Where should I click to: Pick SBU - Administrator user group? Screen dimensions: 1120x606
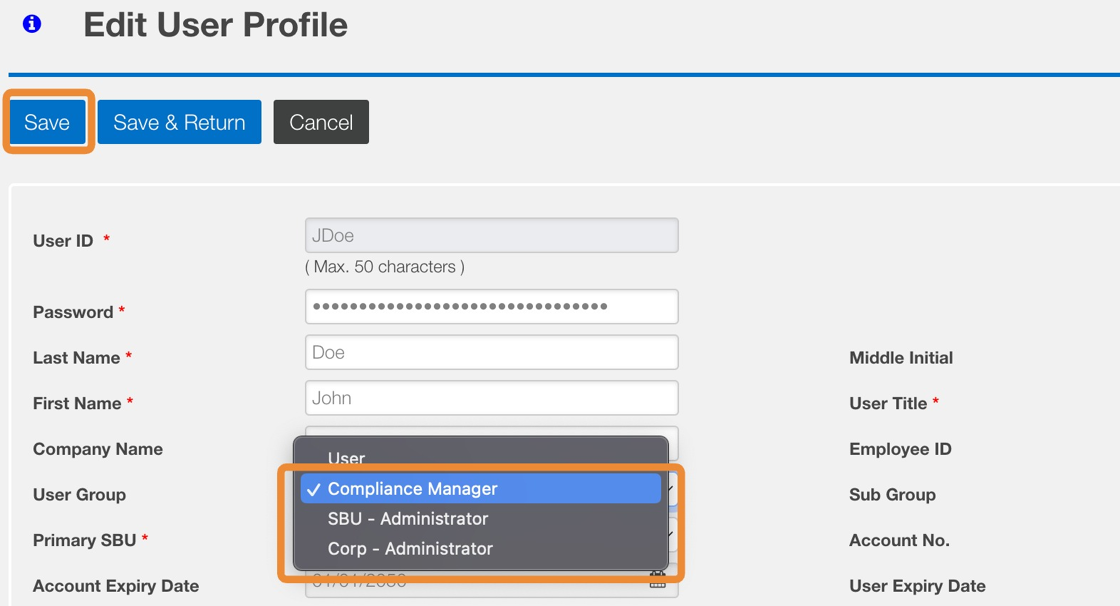[408, 519]
